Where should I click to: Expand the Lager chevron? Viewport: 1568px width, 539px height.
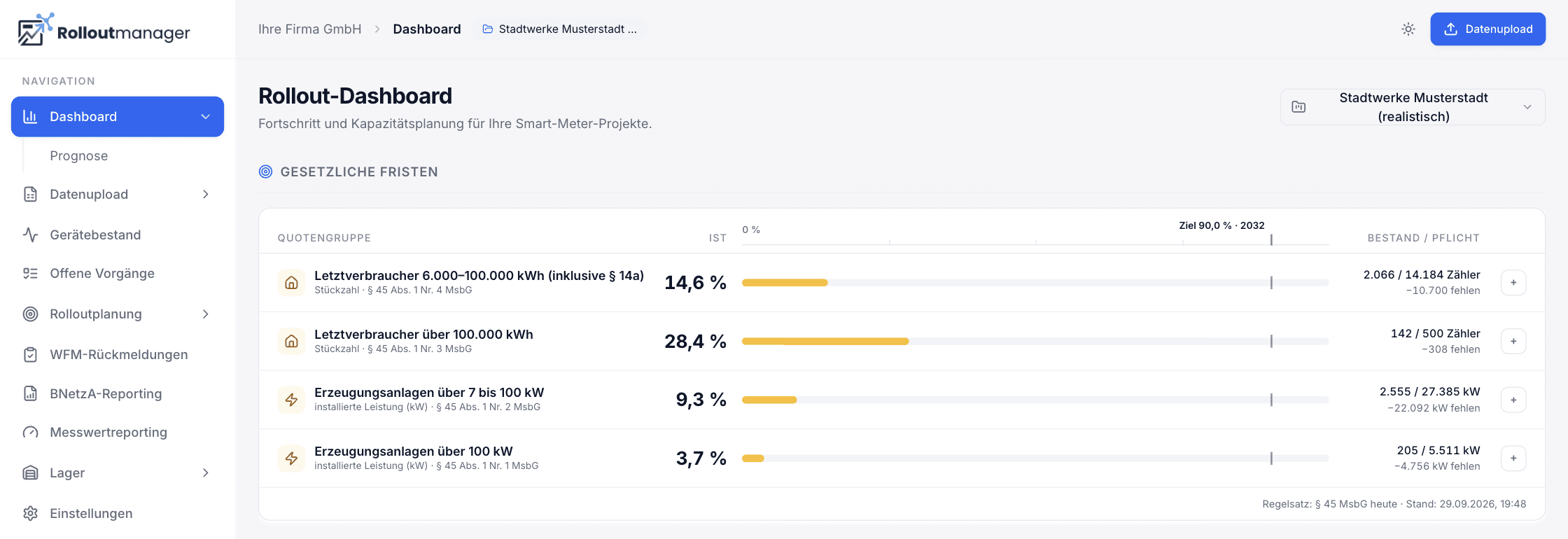coord(206,473)
